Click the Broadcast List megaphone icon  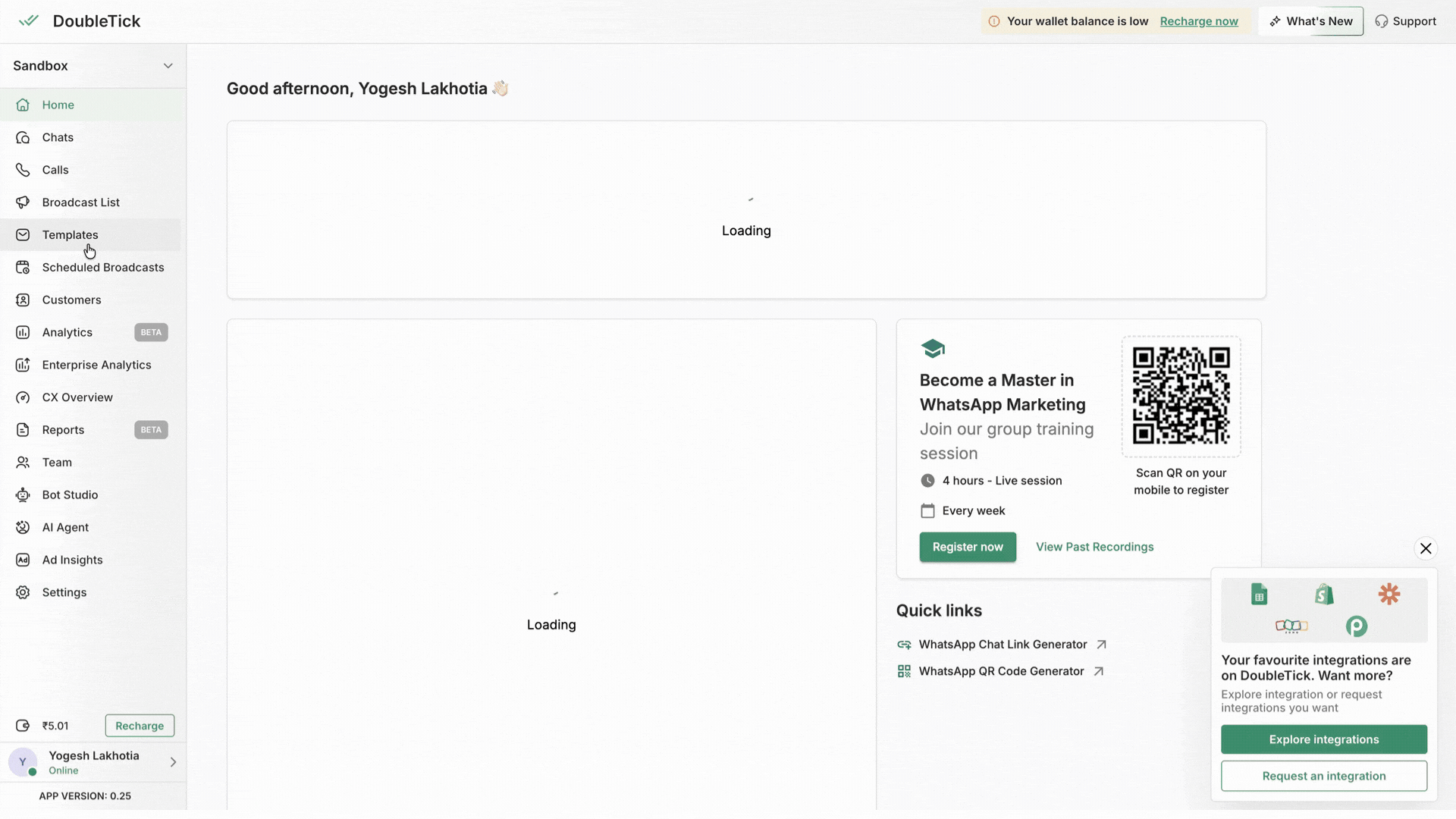(x=23, y=202)
